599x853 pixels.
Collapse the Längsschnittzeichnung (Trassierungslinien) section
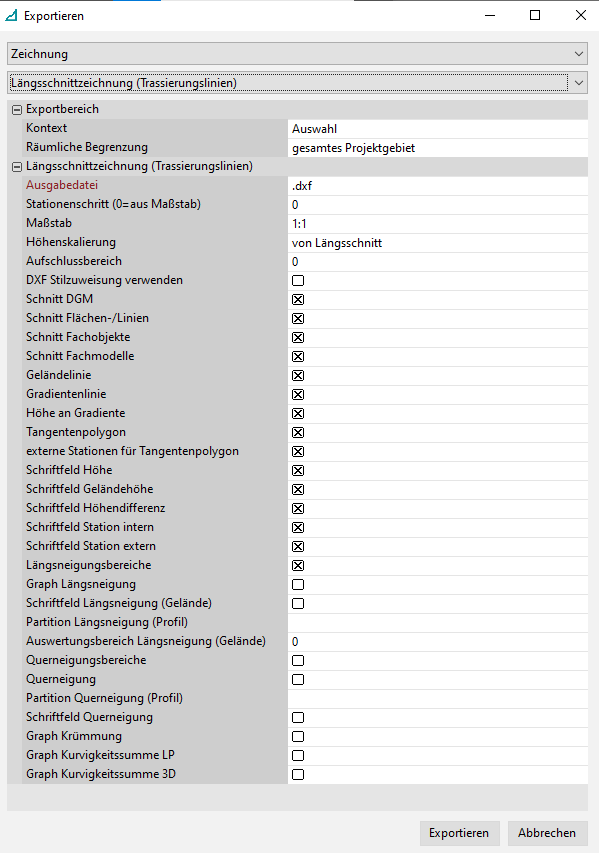[17, 167]
